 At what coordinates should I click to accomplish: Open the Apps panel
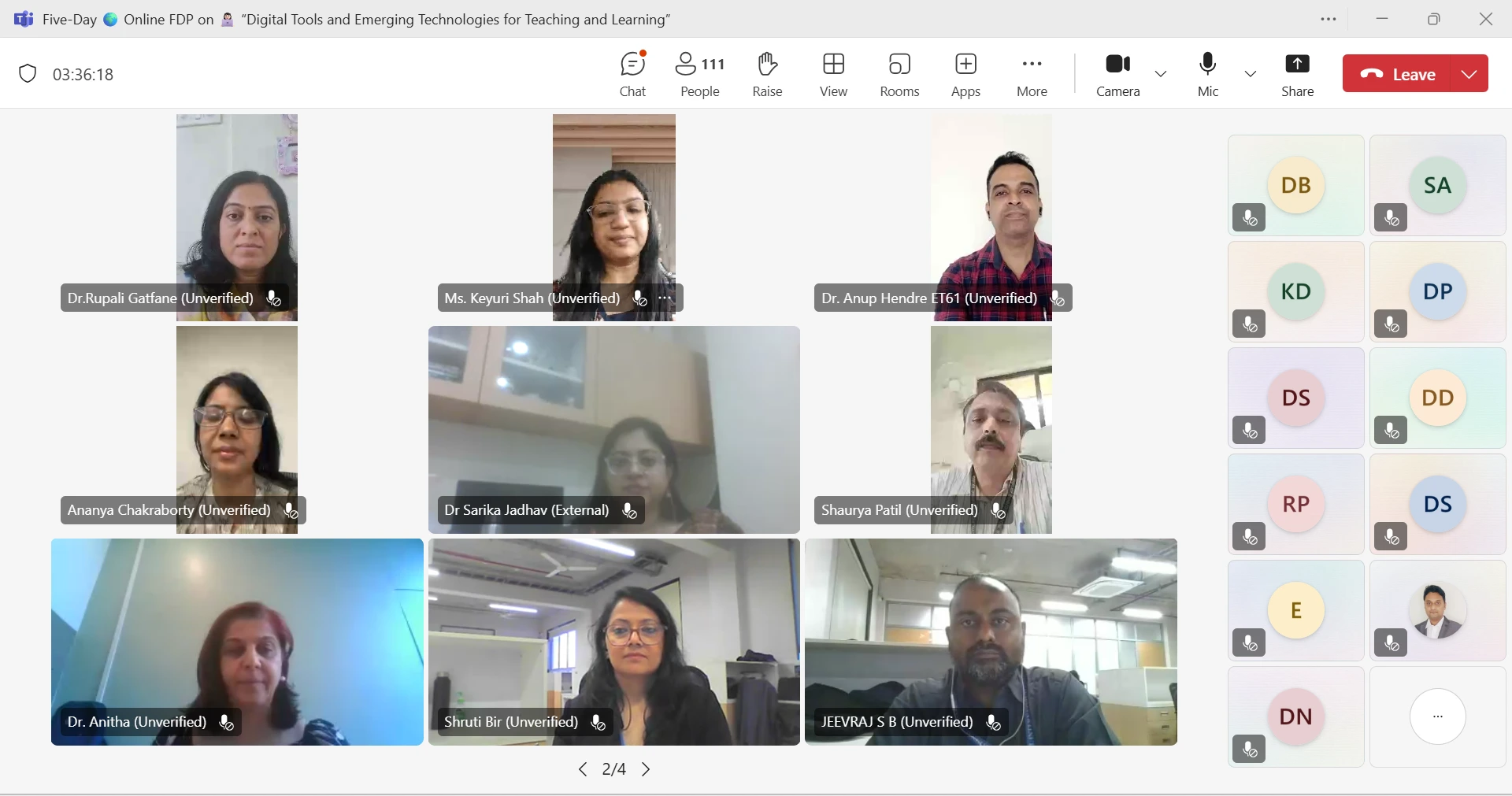pyautogui.click(x=965, y=74)
